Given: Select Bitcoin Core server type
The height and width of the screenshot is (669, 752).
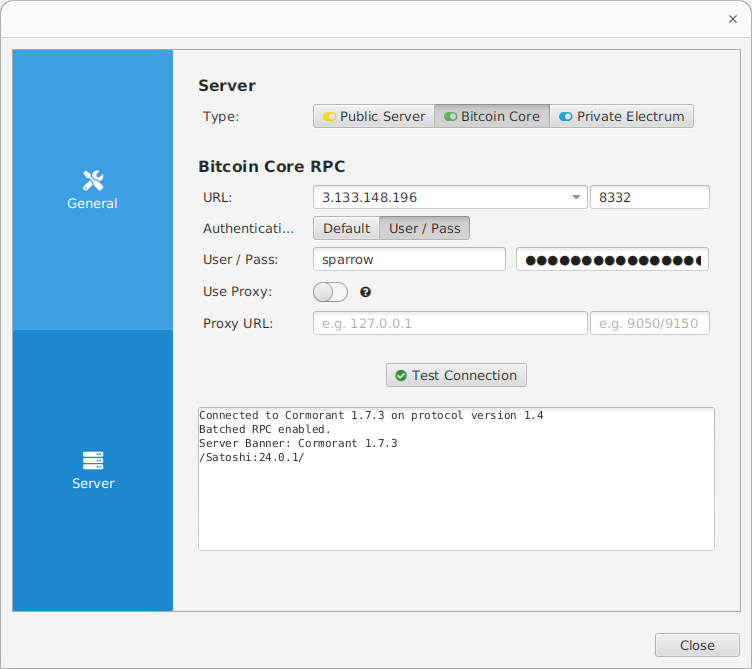Looking at the screenshot, I should 492,117.
